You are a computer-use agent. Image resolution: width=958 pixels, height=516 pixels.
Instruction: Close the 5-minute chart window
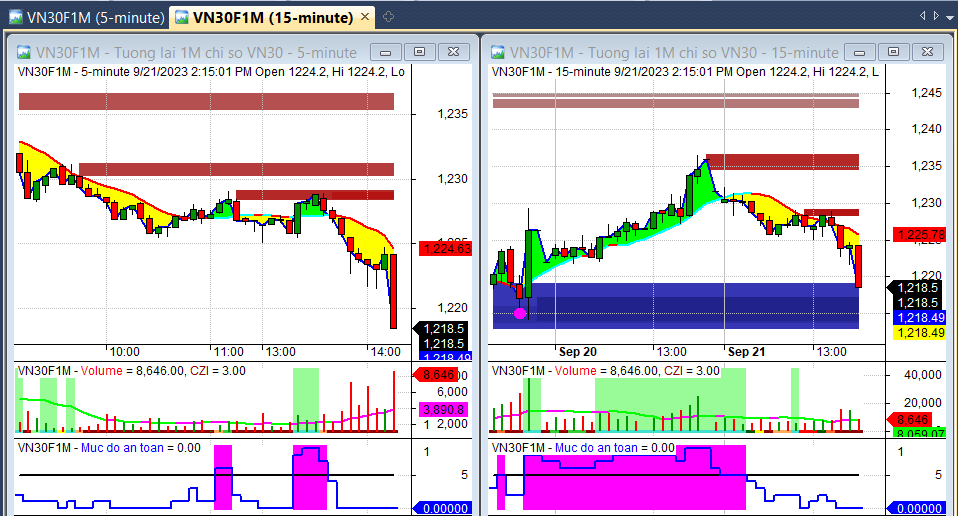tap(453, 52)
